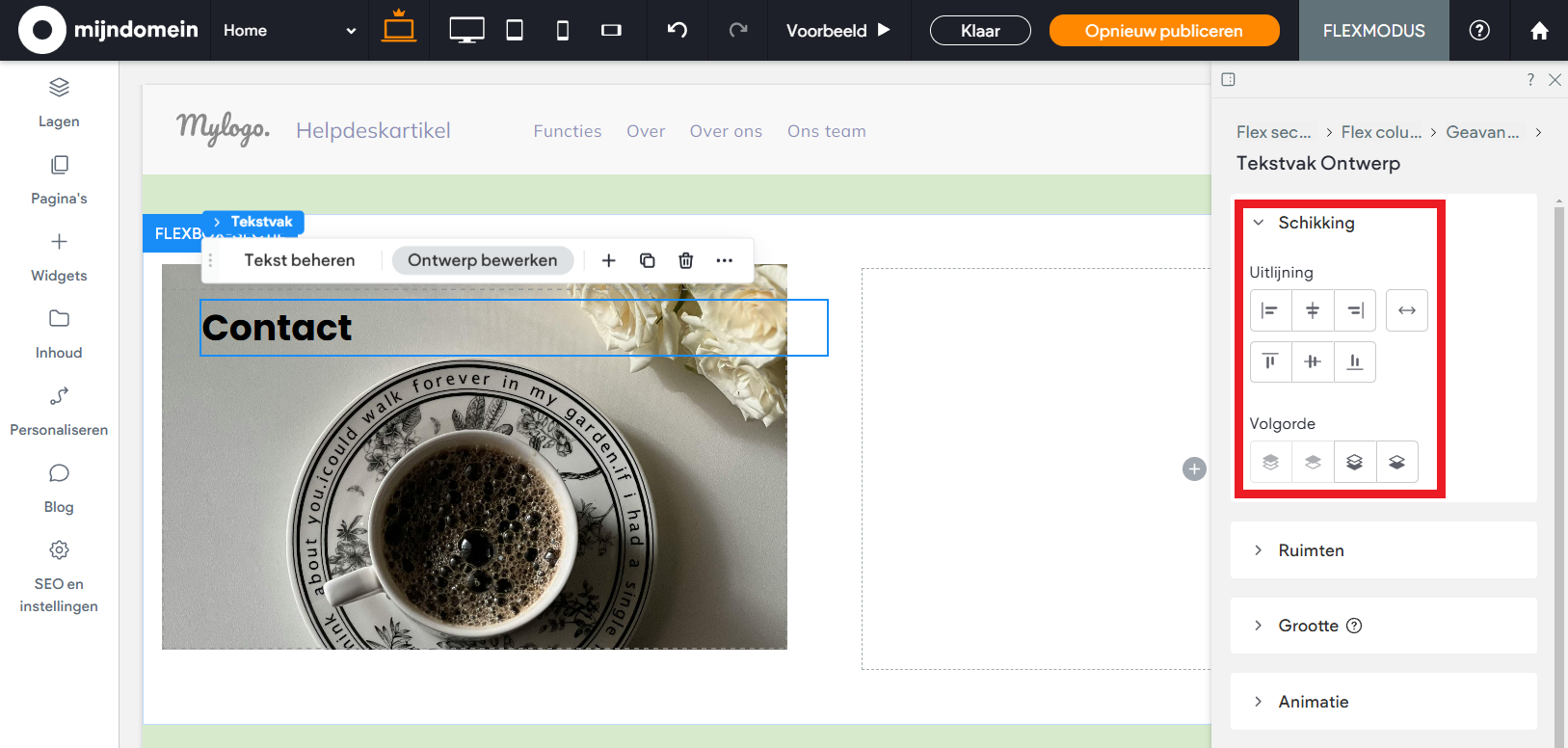
Task: Switch to the large desktop view
Action: pyautogui.click(x=399, y=29)
